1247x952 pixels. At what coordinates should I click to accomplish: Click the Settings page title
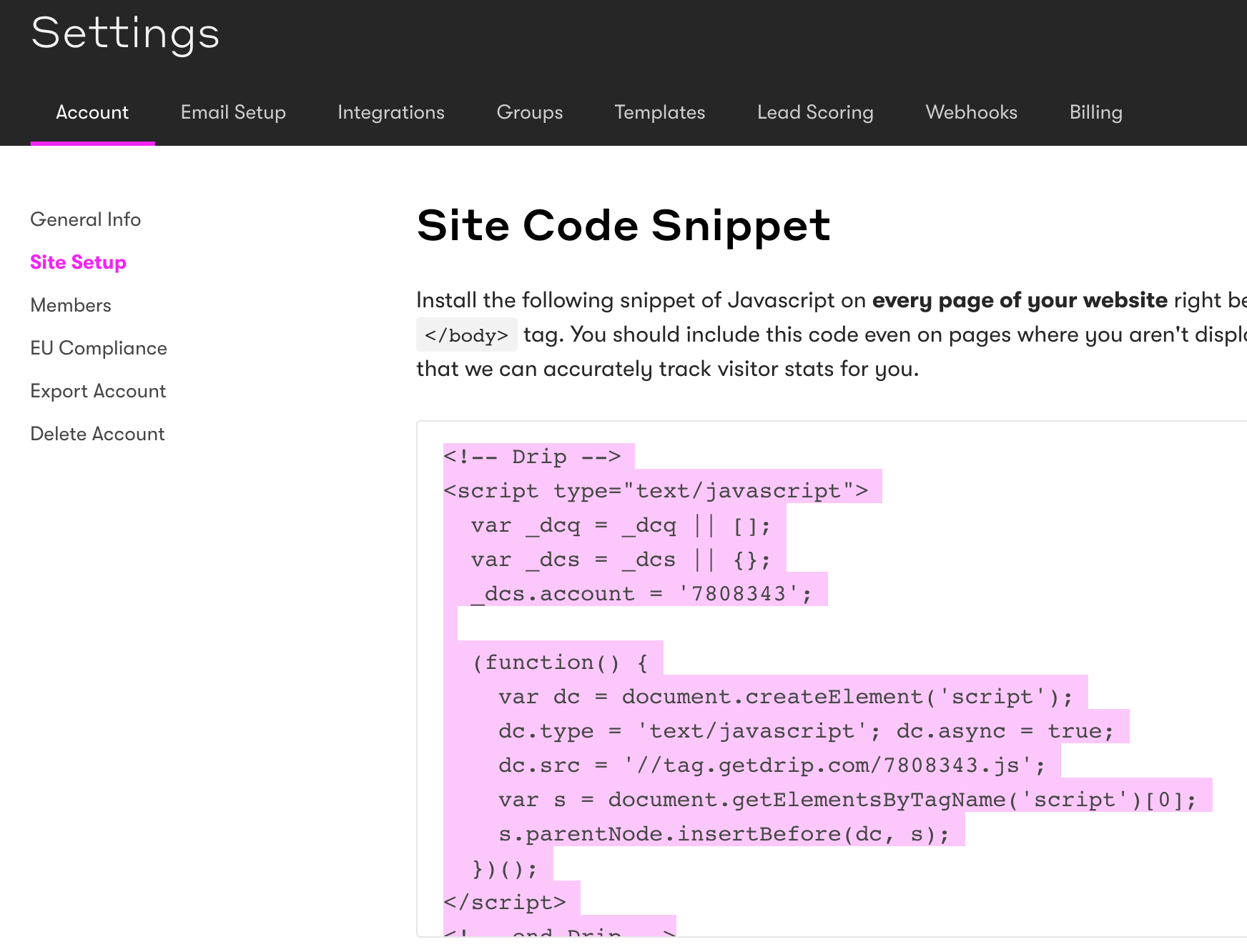click(125, 33)
